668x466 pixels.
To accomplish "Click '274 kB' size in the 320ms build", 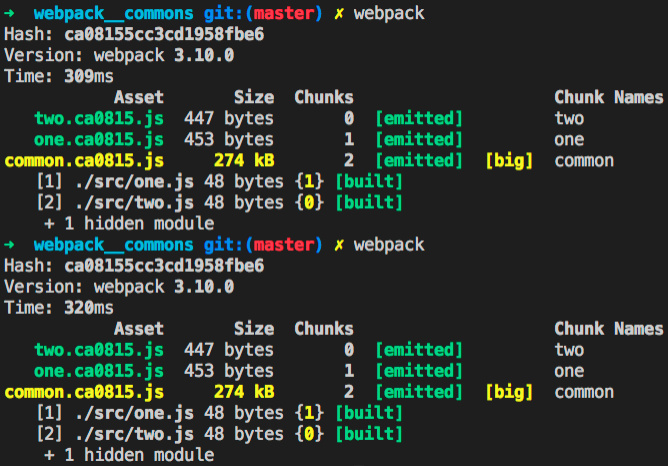I will (x=244, y=392).
